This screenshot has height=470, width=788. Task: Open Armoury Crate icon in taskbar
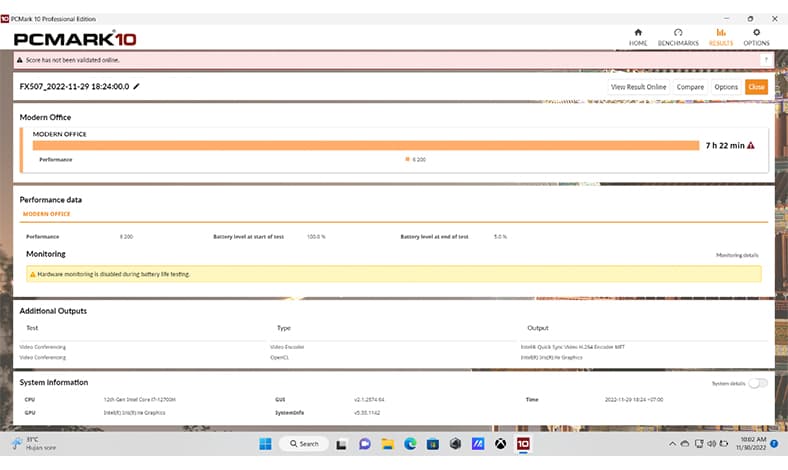pos(455,444)
